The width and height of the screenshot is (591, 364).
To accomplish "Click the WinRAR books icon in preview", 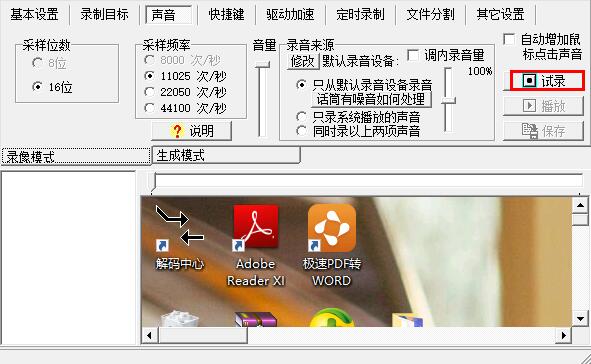I will point(256,319).
